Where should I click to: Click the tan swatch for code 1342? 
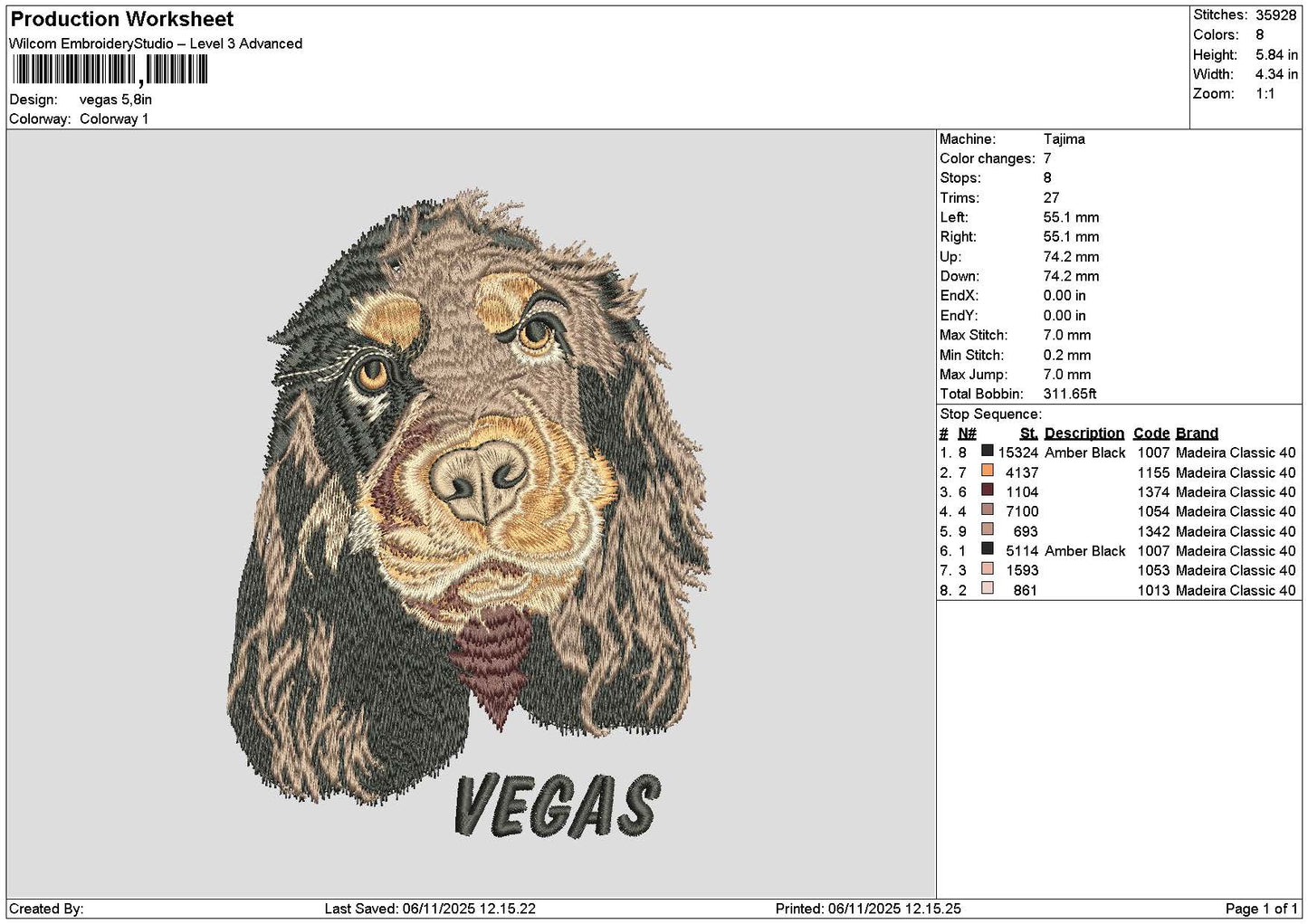[x=987, y=529]
